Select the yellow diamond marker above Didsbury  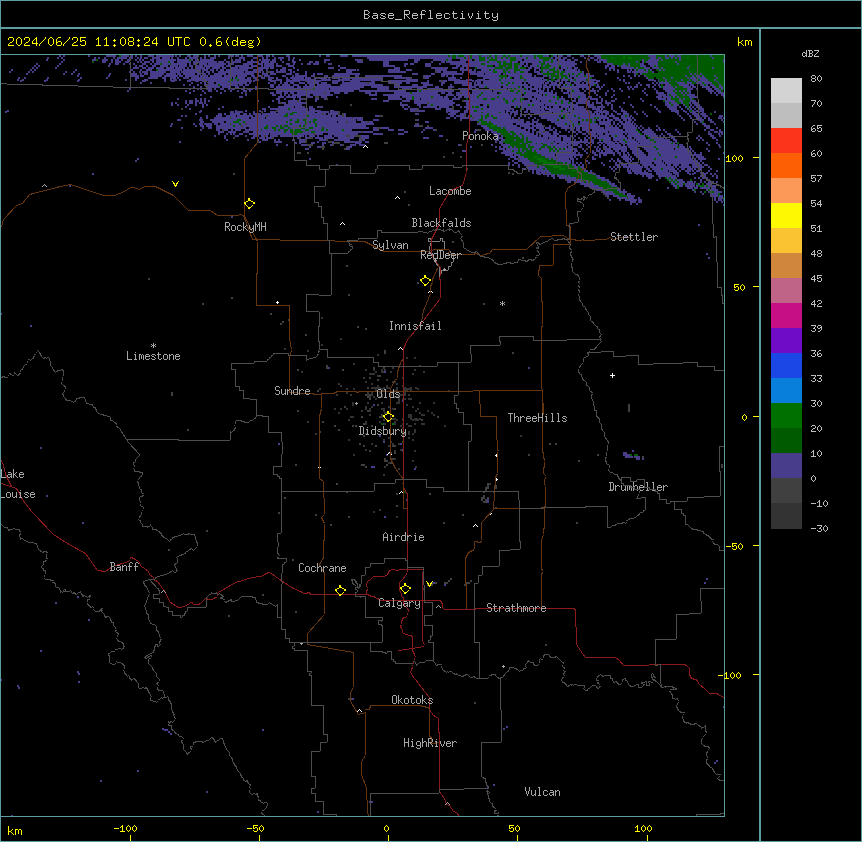click(x=388, y=417)
